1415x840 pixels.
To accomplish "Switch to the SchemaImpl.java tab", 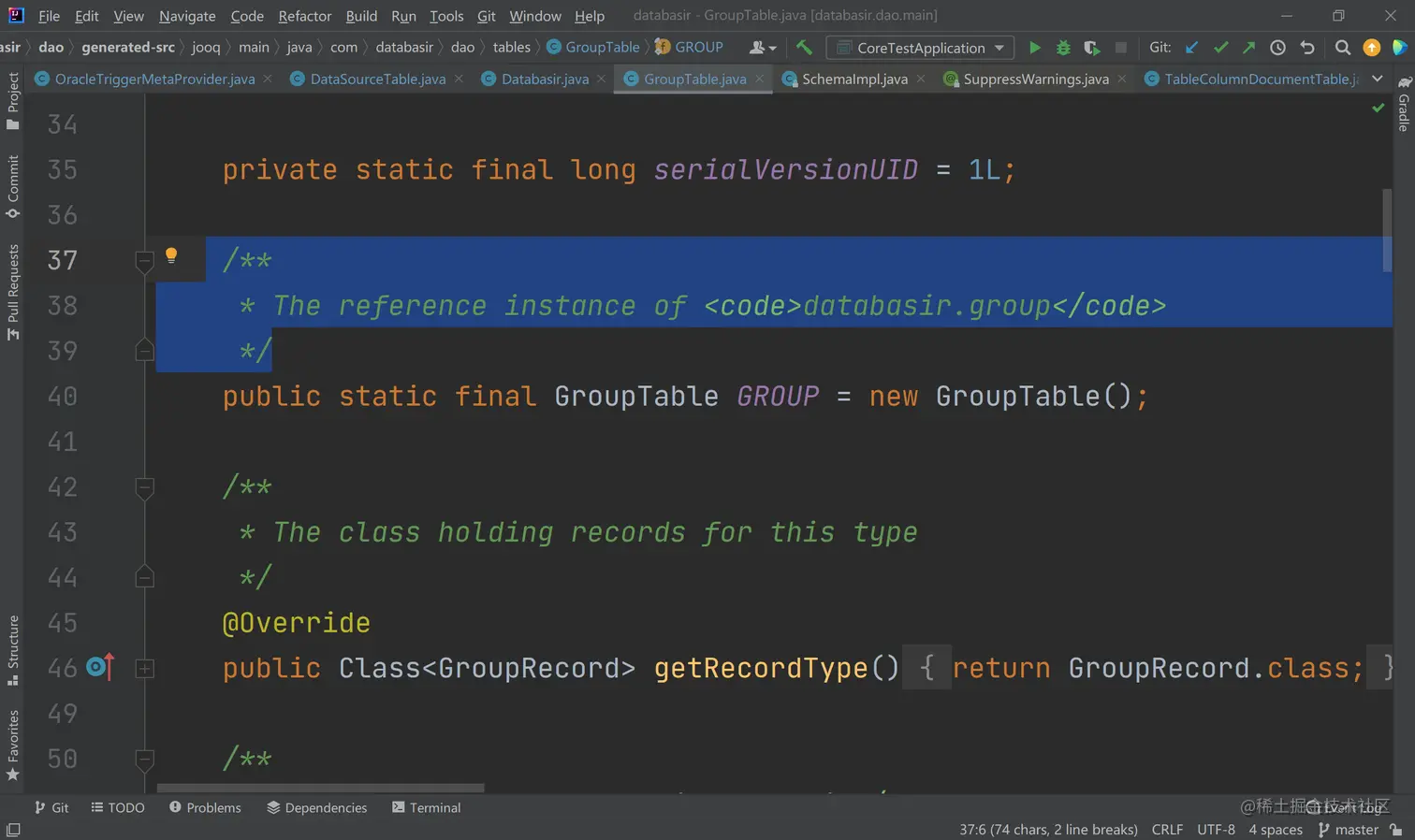I will [854, 80].
